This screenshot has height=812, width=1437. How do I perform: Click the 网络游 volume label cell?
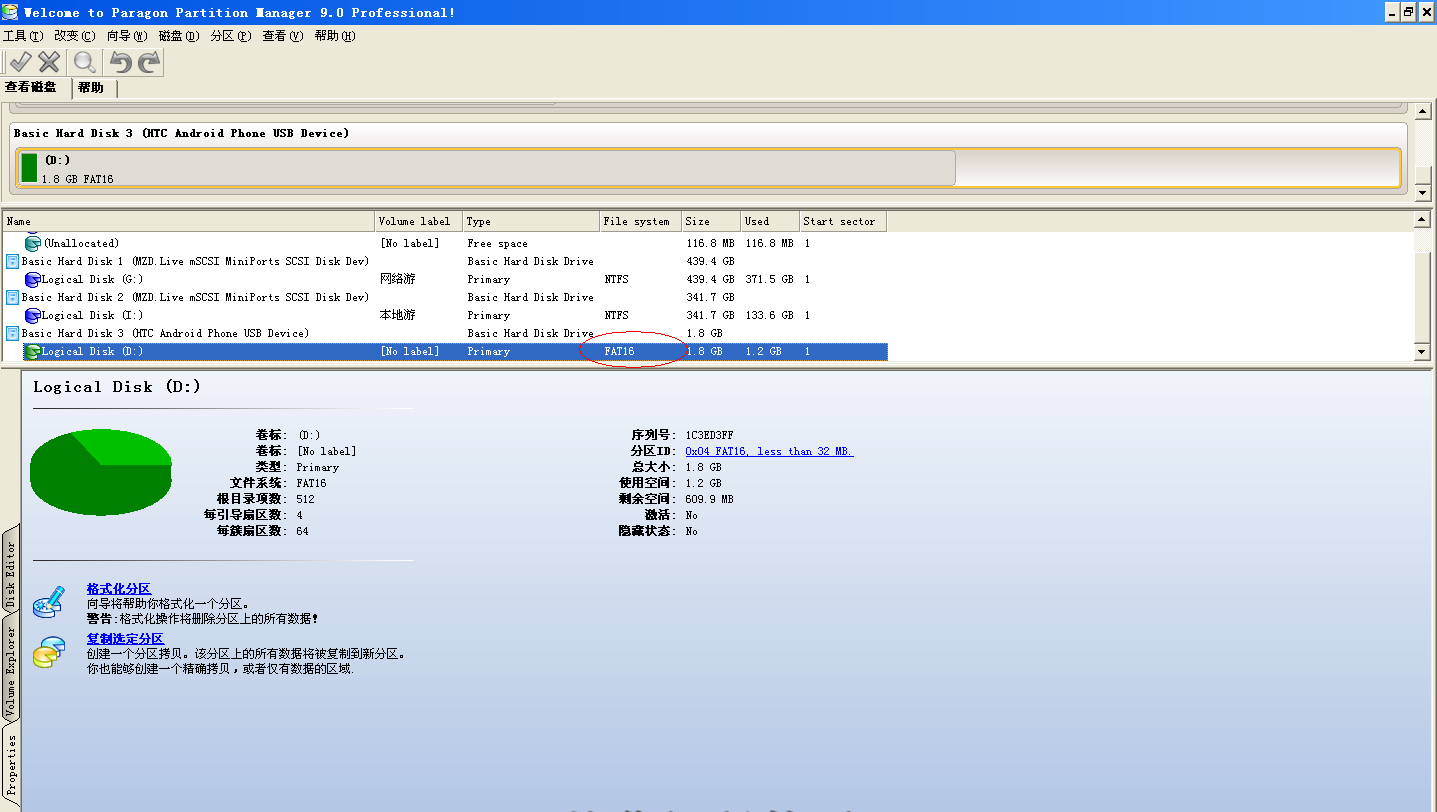click(x=397, y=279)
